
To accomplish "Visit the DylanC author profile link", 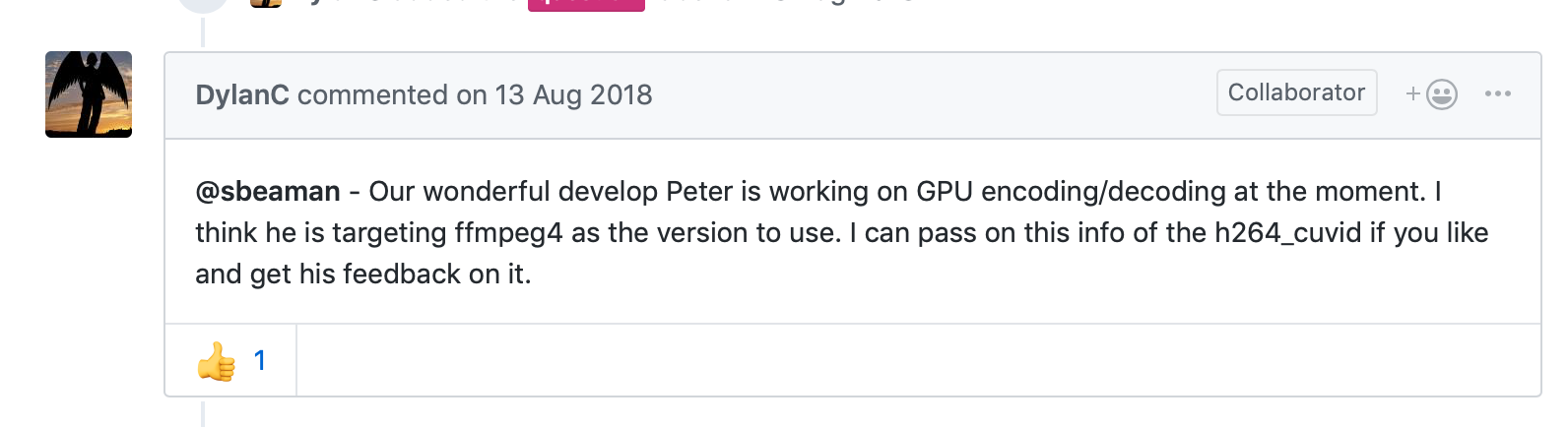I will [x=242, y=94].
